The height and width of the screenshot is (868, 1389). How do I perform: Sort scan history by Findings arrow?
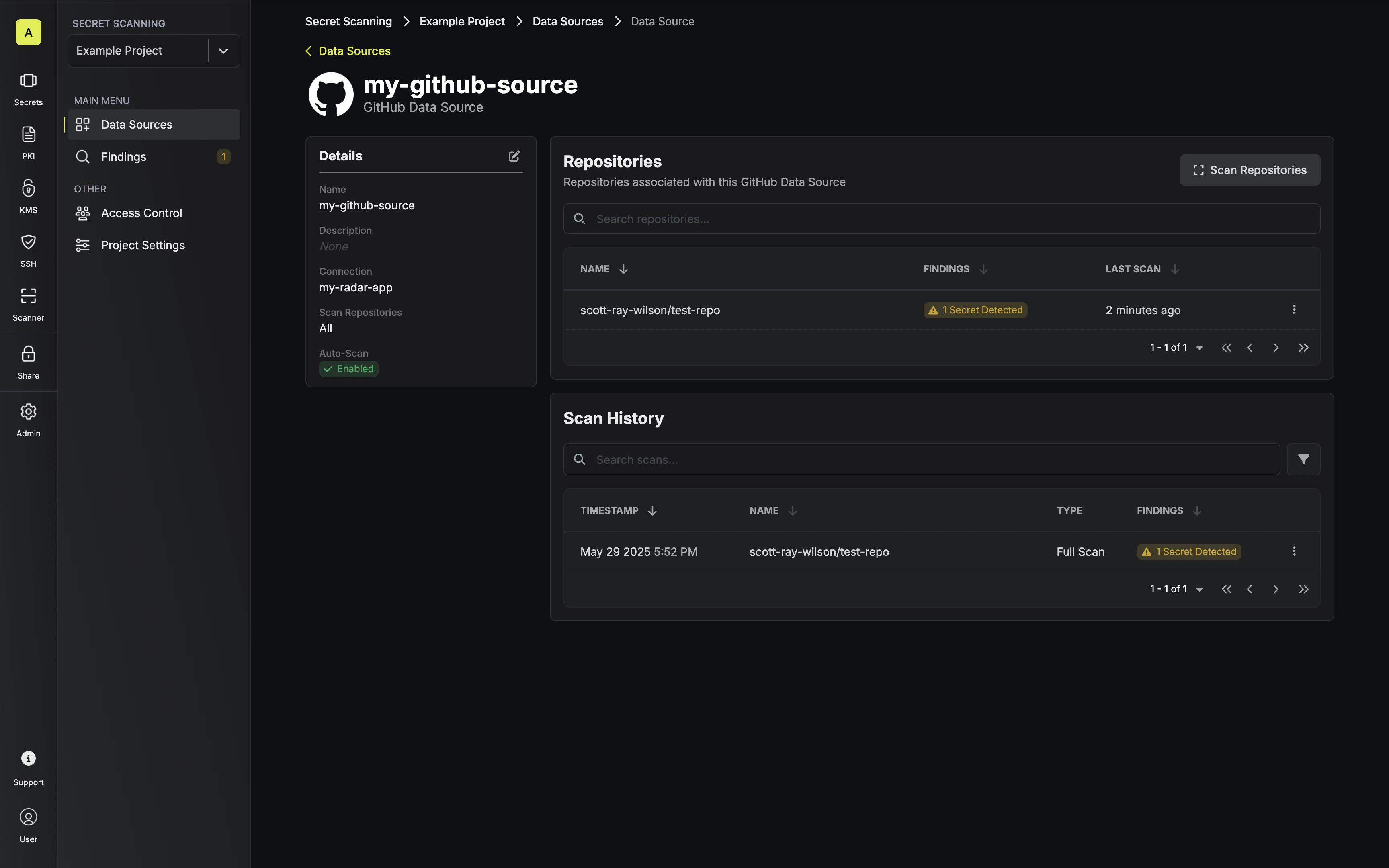pyautogui.click(x=1197, y=511)
